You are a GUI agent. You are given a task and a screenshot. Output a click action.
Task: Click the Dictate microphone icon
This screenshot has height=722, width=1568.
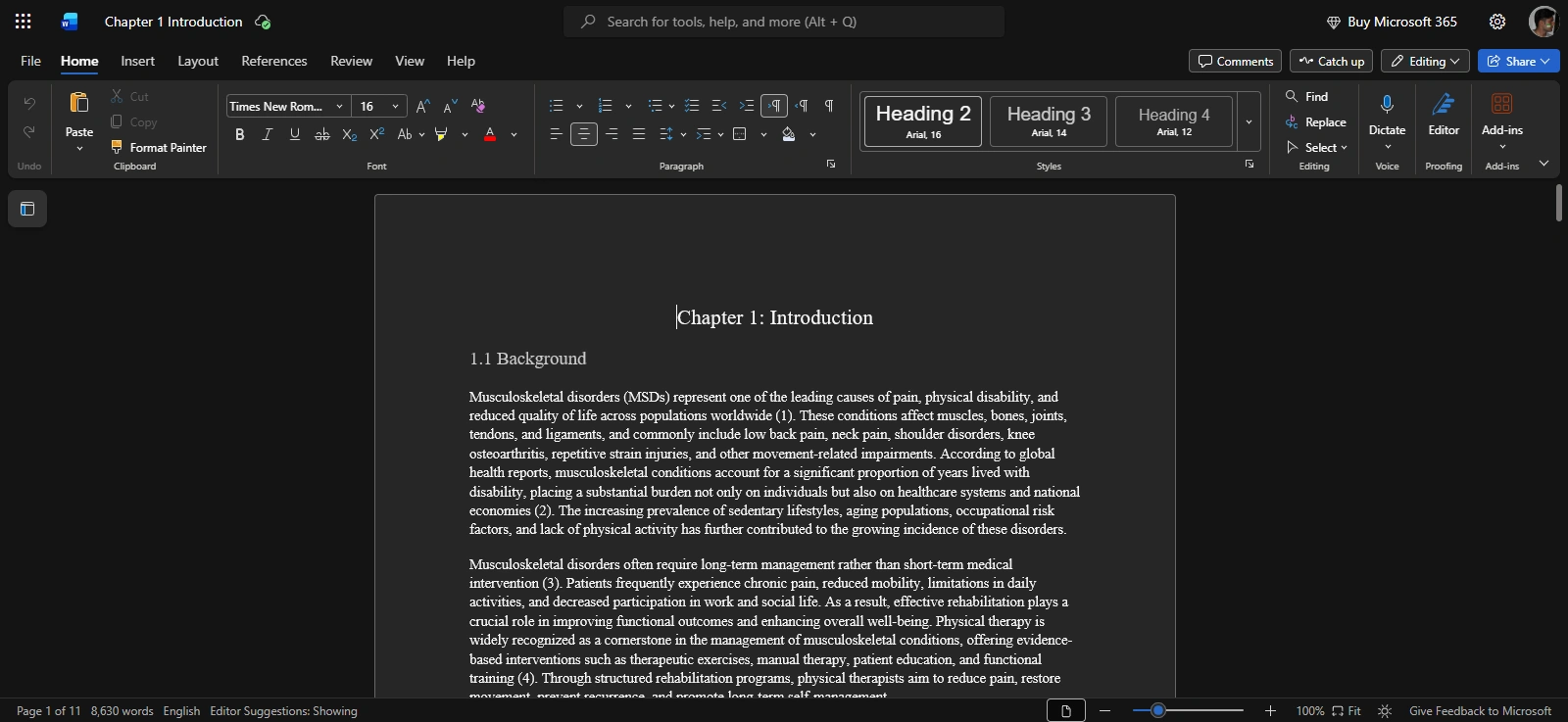1387,104
